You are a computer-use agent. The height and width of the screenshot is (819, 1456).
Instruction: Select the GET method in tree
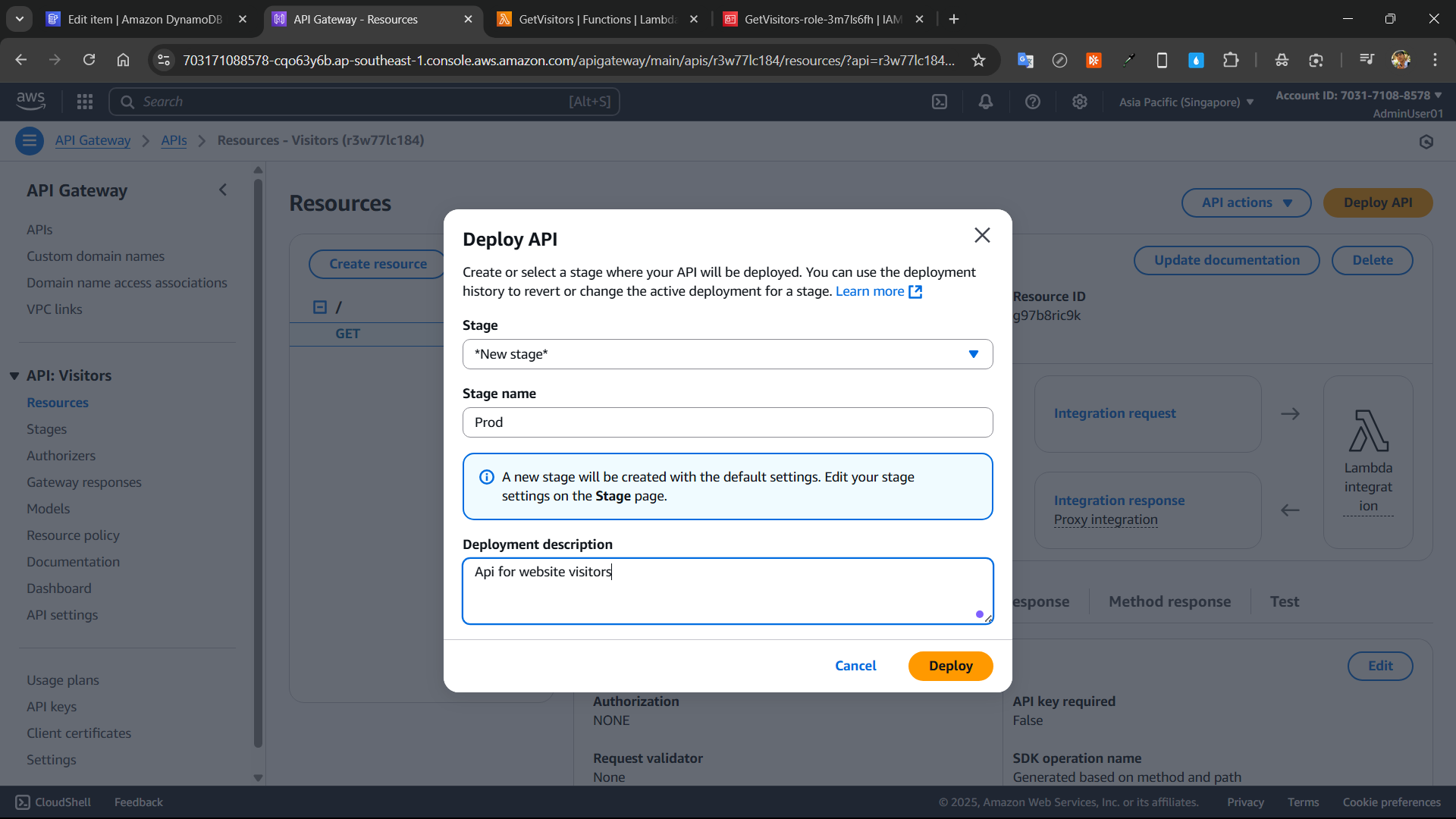coord(348,334)
